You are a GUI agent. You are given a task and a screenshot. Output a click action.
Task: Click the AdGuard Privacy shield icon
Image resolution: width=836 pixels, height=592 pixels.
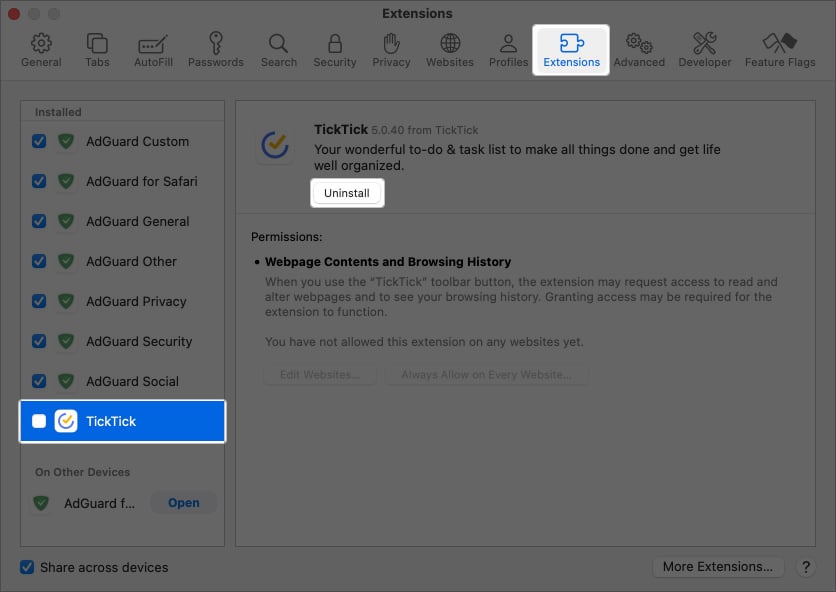pyautogui.click(x=66, y=301)
